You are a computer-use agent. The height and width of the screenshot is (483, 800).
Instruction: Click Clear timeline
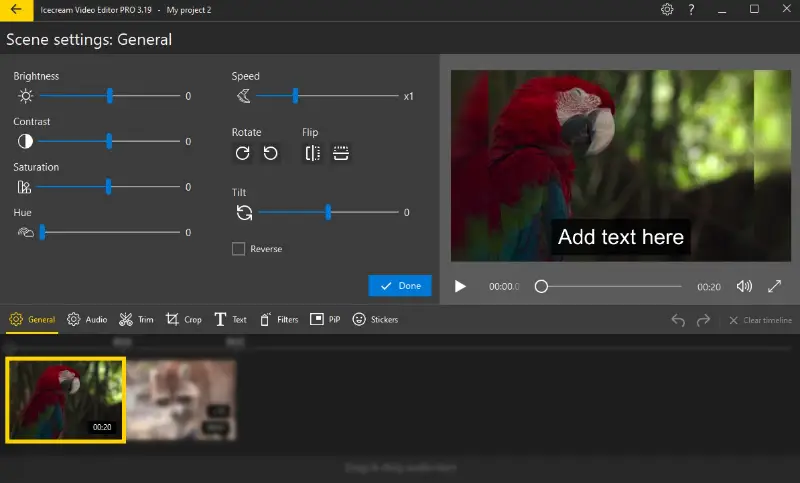[760, 320]
